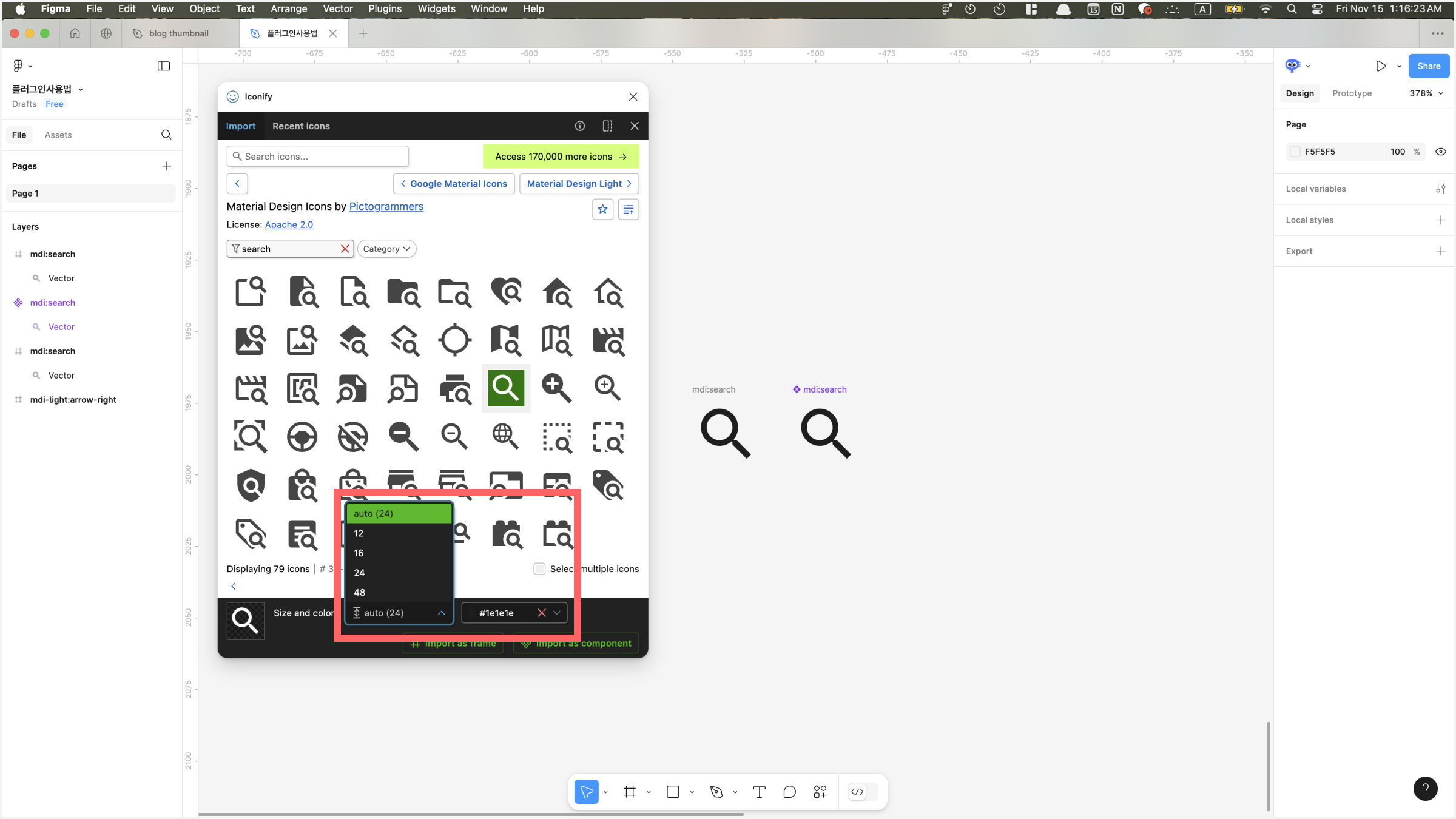Select the magnify-minus filled icon

403,436
